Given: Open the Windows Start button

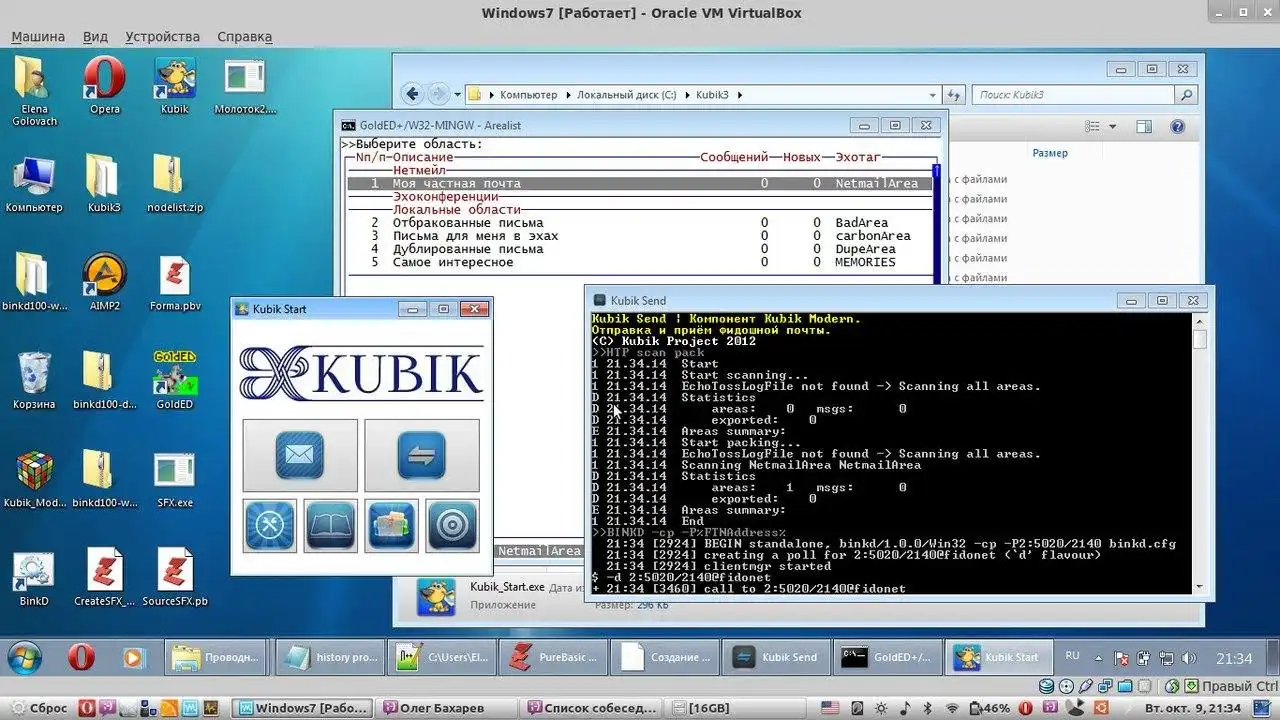Looking at the screenshot, I should (24, 658).
